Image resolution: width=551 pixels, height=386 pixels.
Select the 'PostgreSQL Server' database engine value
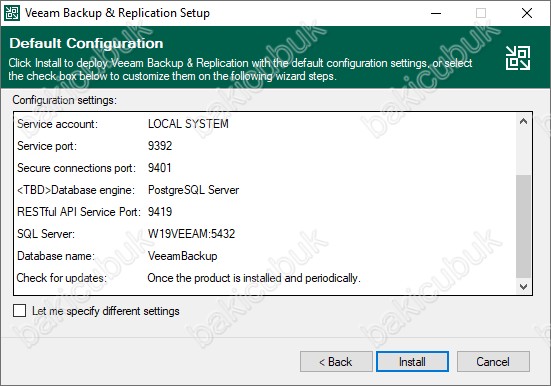193,190
